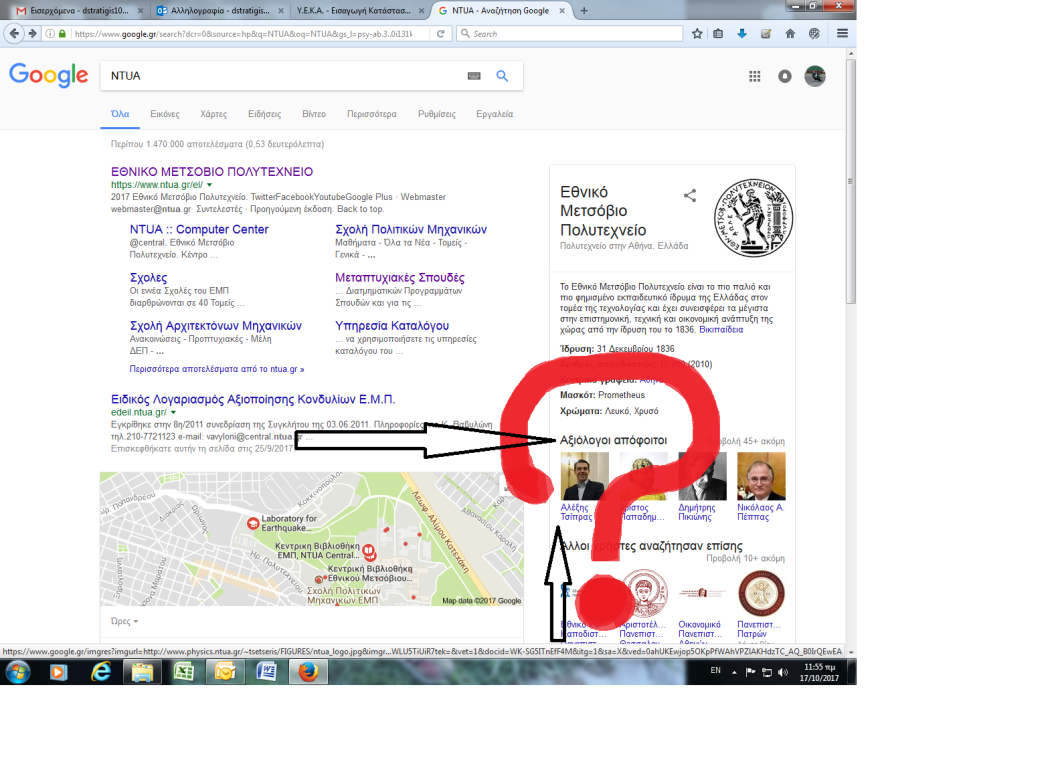
Task: Open a new browser tab with the plus
Action: [x=584, y=10]
